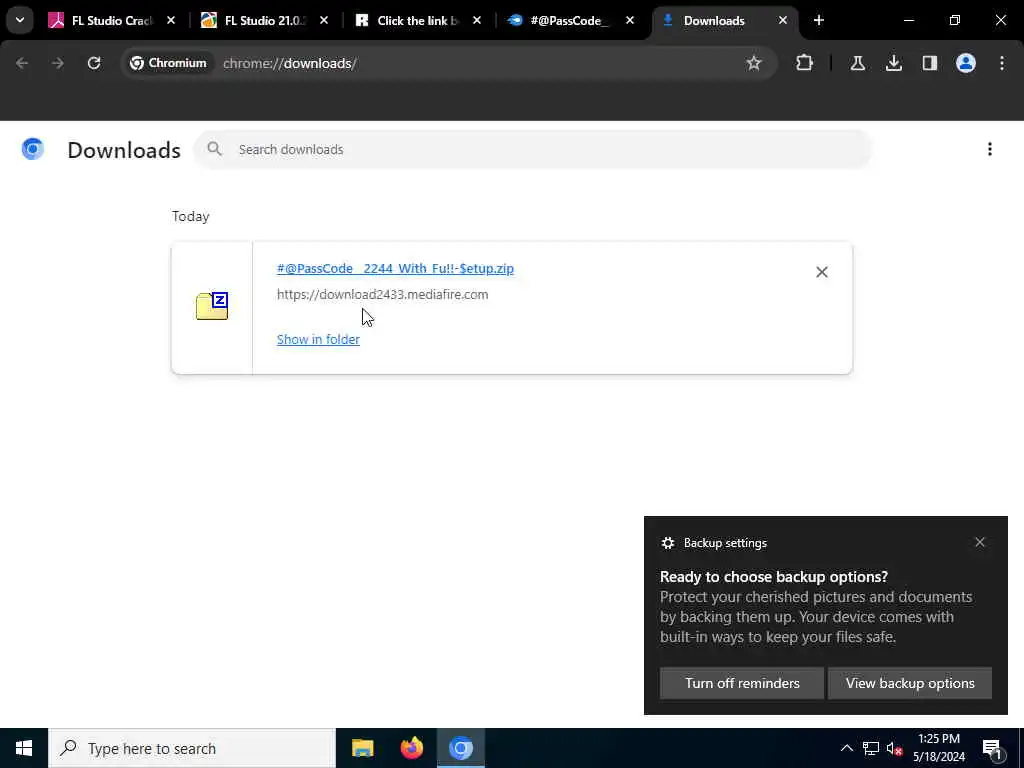This screenshot has width=1024, height=768.
Task: Close the FL Studio Crack tab
Action: (x=171, y=21)
